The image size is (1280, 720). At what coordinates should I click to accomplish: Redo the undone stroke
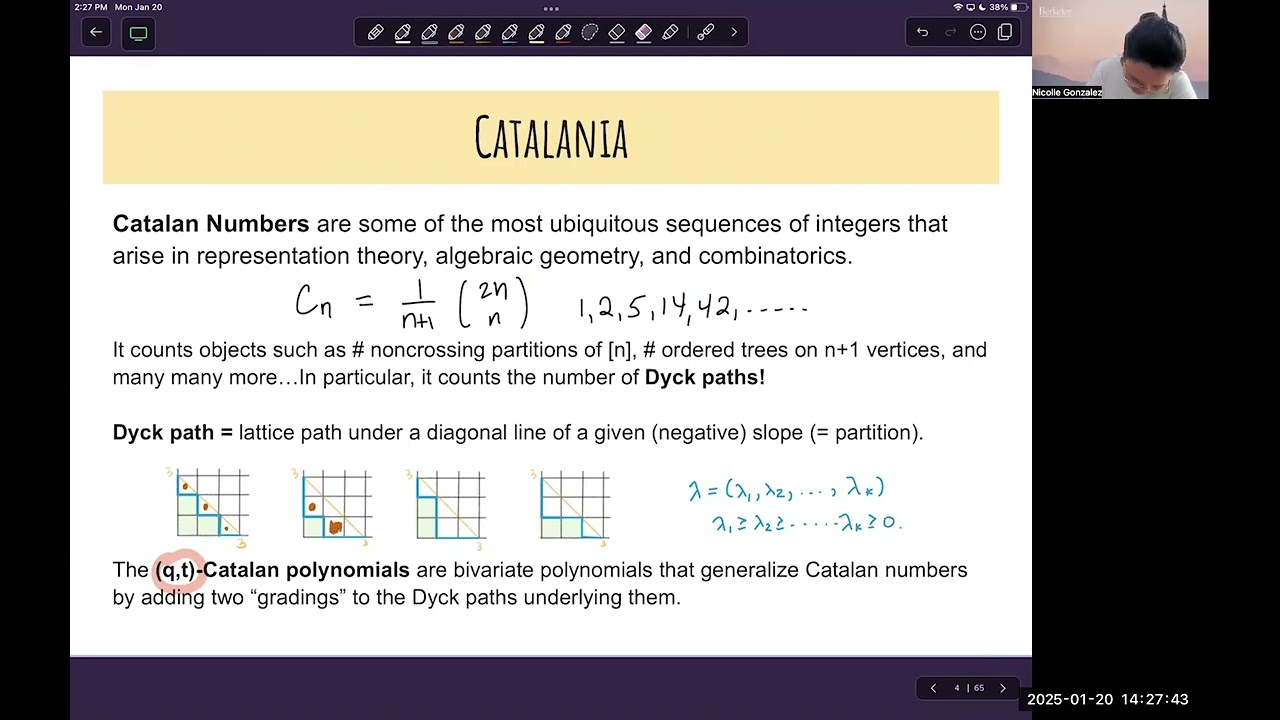pyautogui.click(x=950, y=33)
